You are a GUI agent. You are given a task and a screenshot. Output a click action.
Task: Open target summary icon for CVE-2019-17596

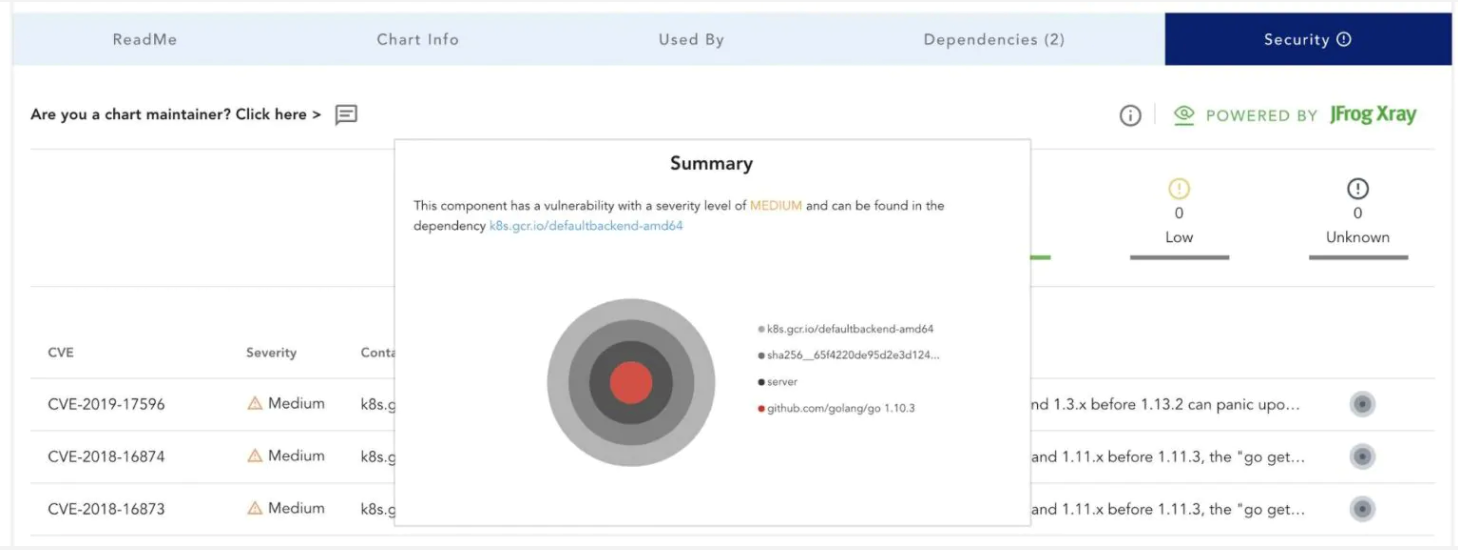[x=1362, y=405]
